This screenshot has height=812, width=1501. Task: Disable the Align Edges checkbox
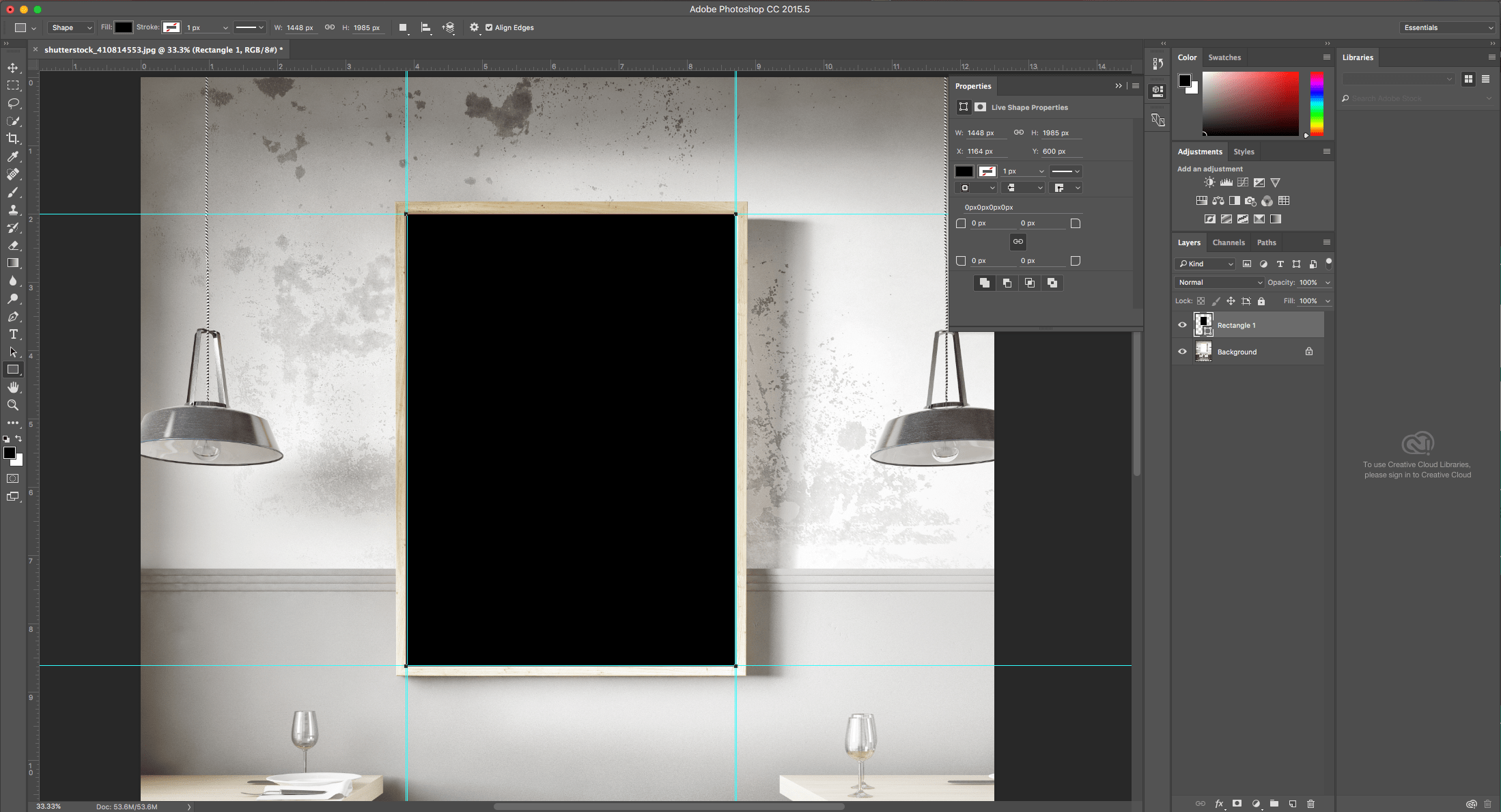point(489,27)
